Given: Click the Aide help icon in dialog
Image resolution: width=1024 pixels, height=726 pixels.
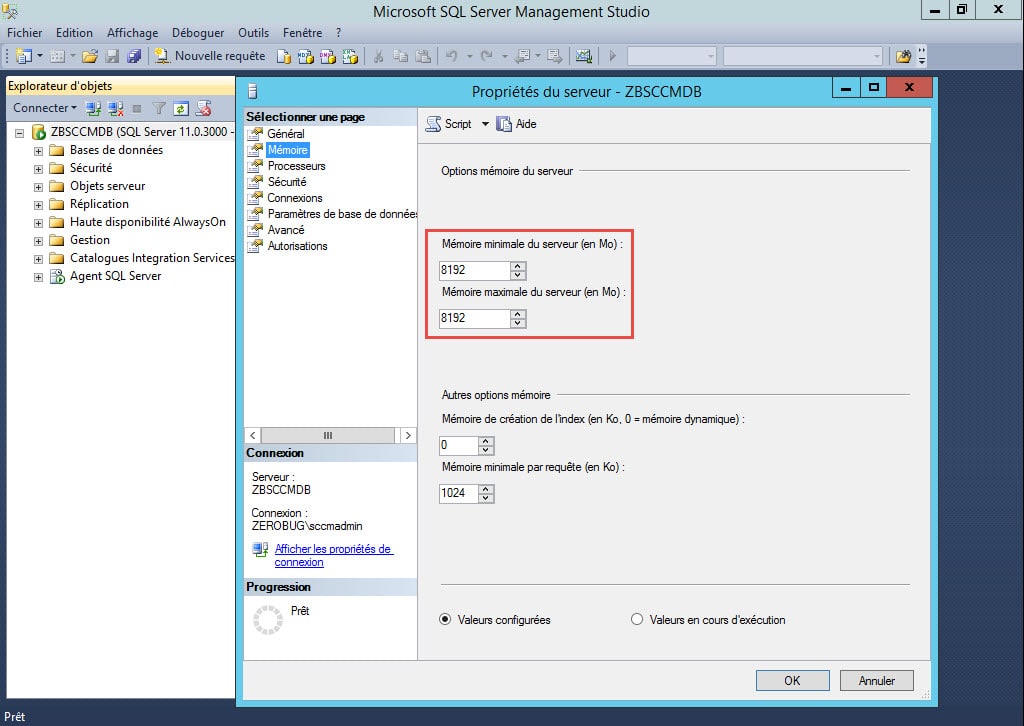Looking at the screenshot, I should (x=517, y=124).
